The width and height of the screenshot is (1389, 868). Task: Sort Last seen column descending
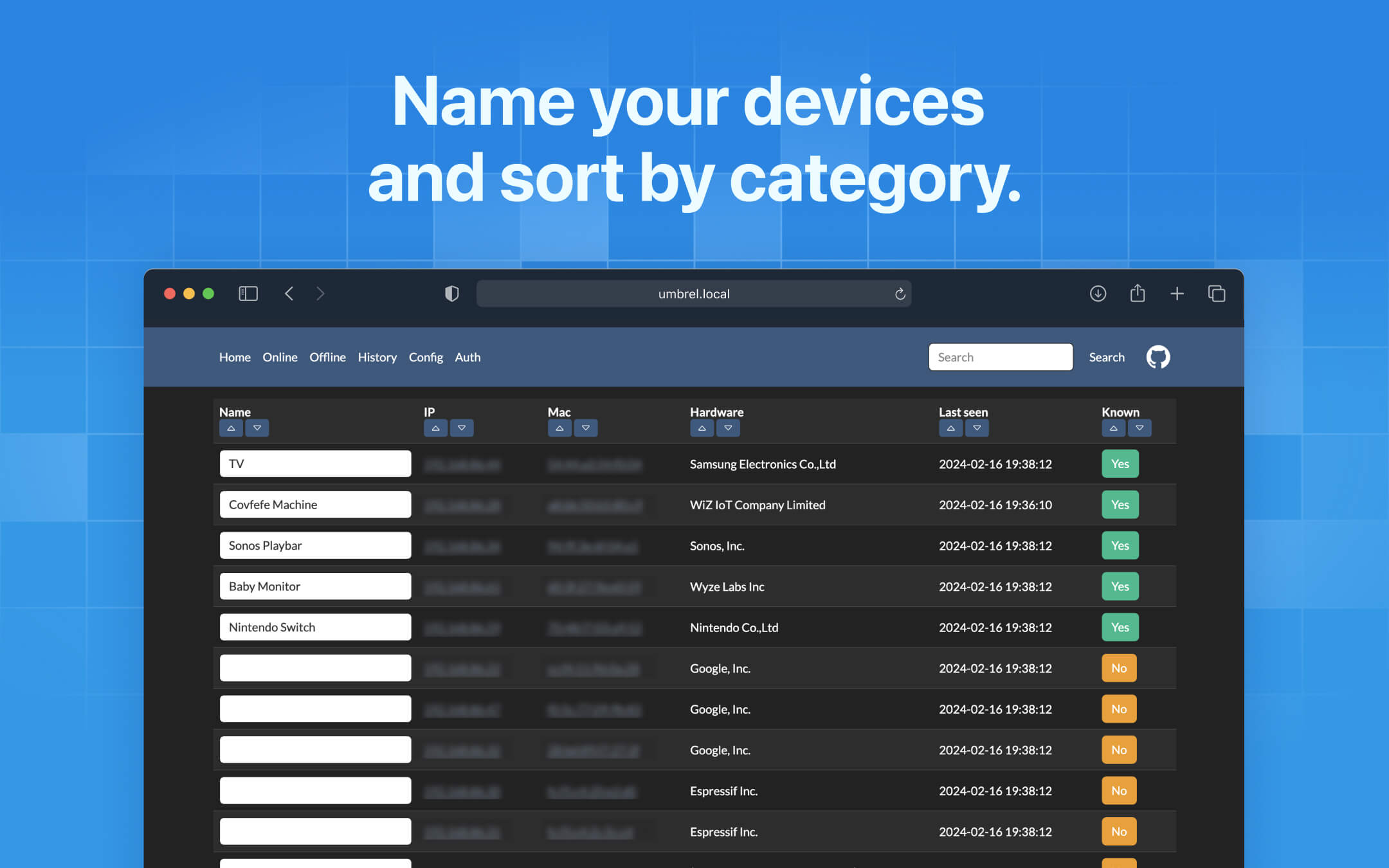coord(977,428)
